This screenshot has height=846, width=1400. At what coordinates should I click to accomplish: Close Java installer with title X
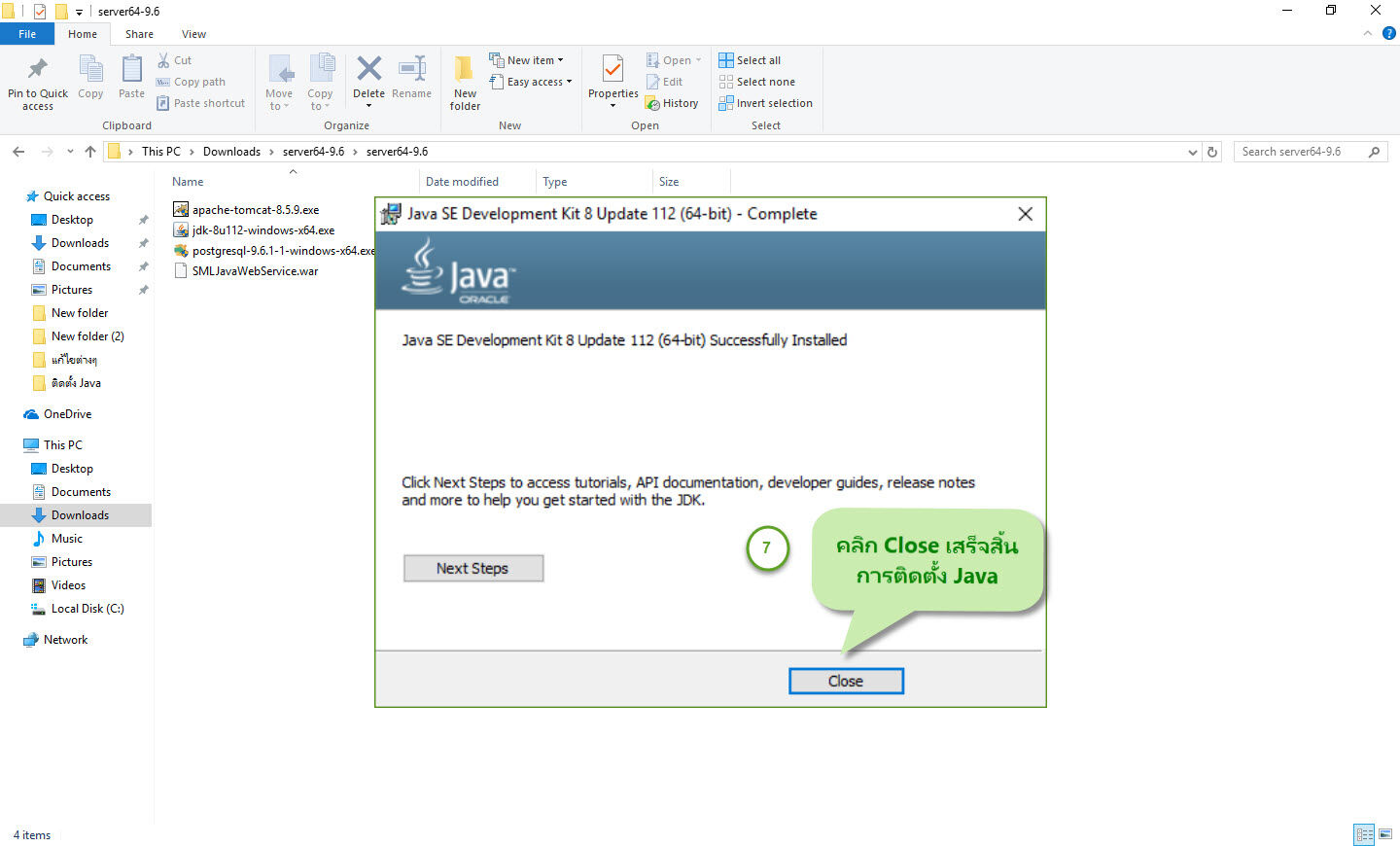click(x=1025, y=214)
